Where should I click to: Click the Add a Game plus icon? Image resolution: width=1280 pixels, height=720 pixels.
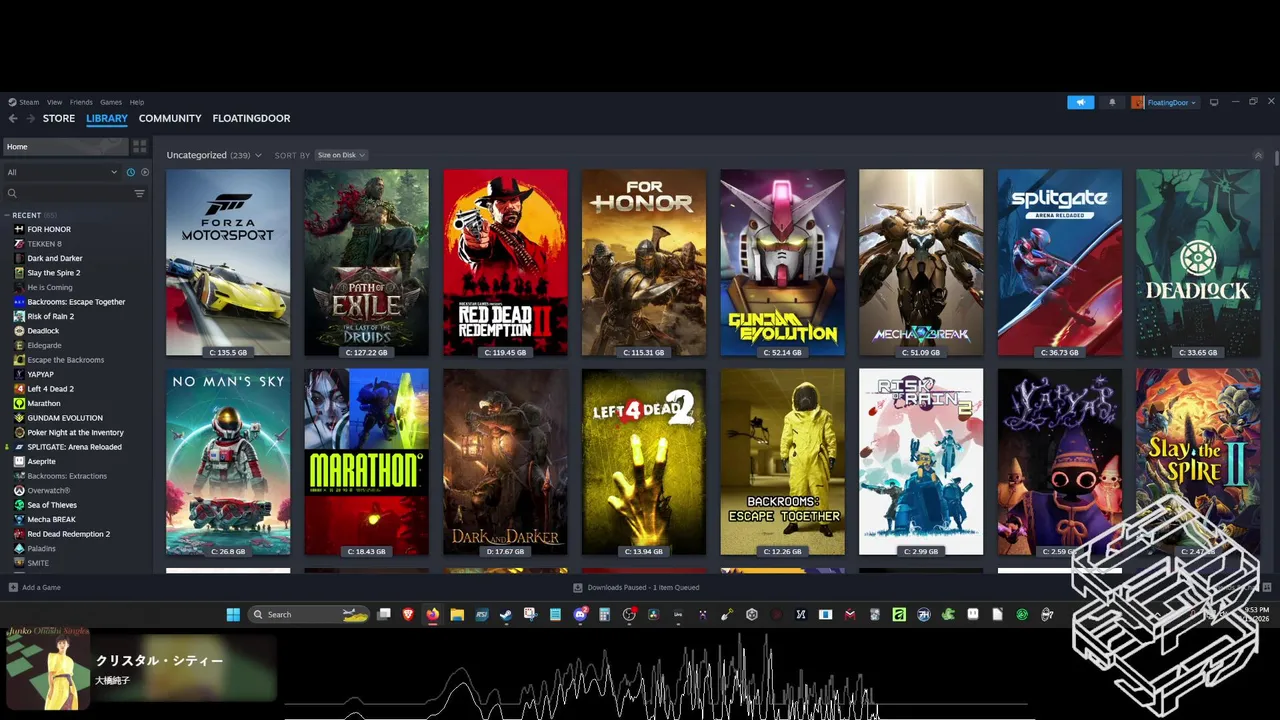pyautogui.click(x=12, y=587)
